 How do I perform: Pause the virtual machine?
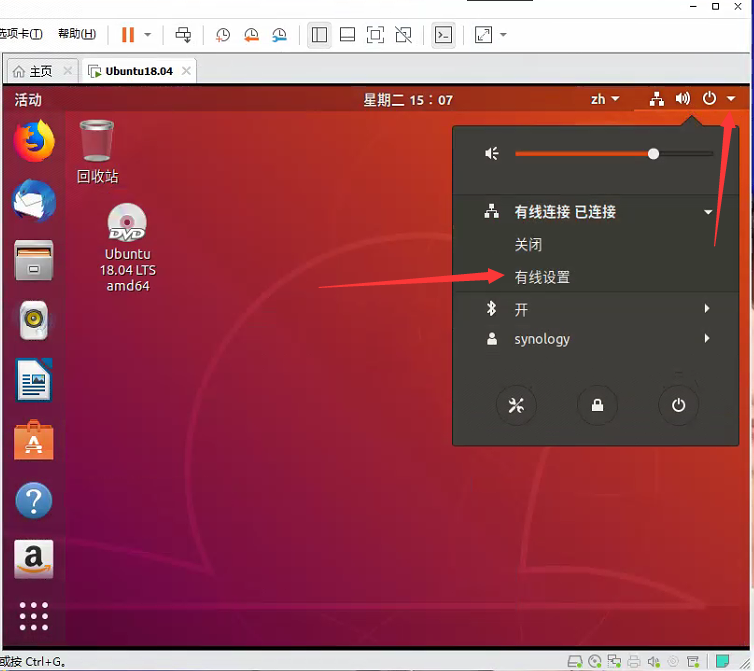coord(128,35)
